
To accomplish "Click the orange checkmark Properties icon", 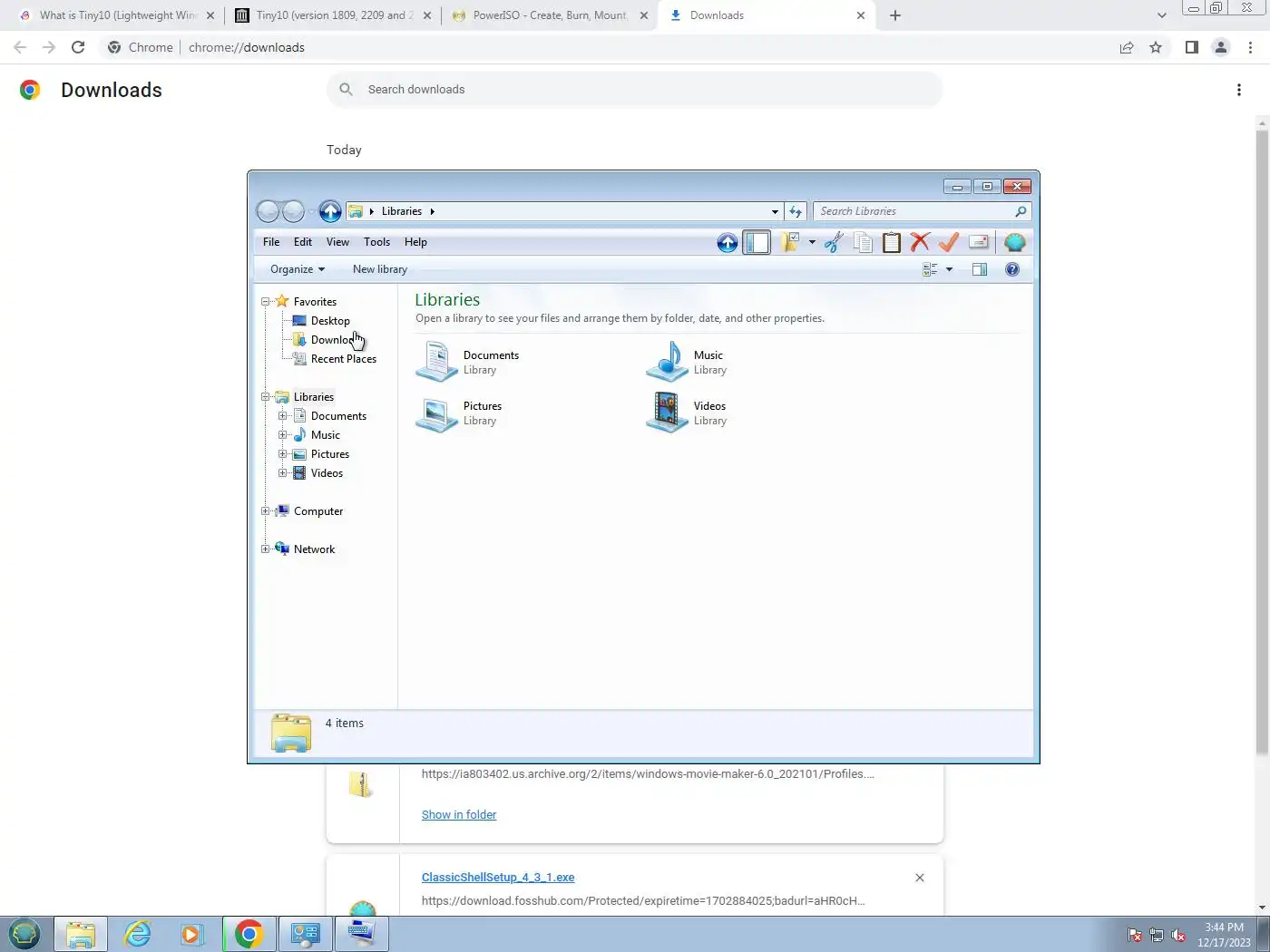I will tap(949, 242).
